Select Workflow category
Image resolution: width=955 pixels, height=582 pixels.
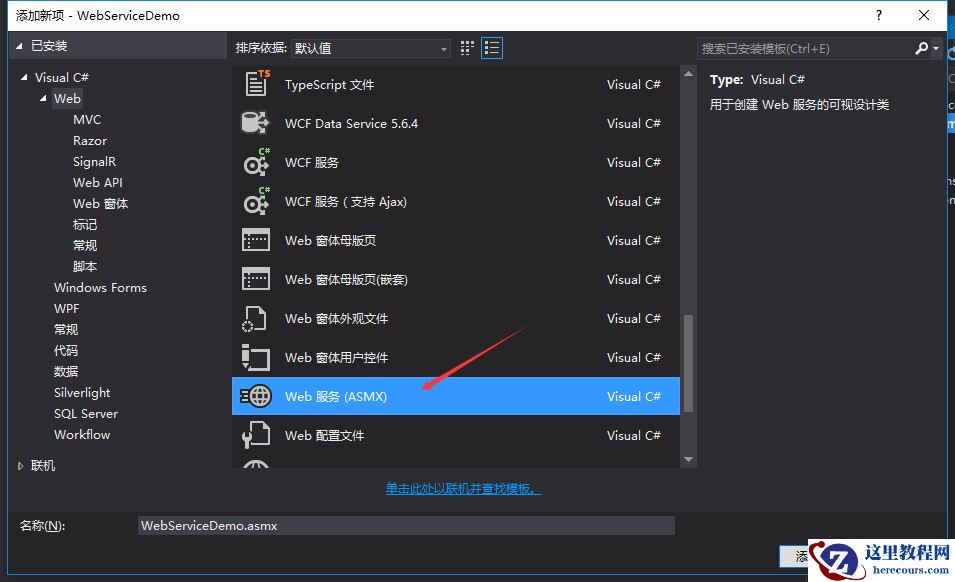pyautogui.click(x=82, y=435)
